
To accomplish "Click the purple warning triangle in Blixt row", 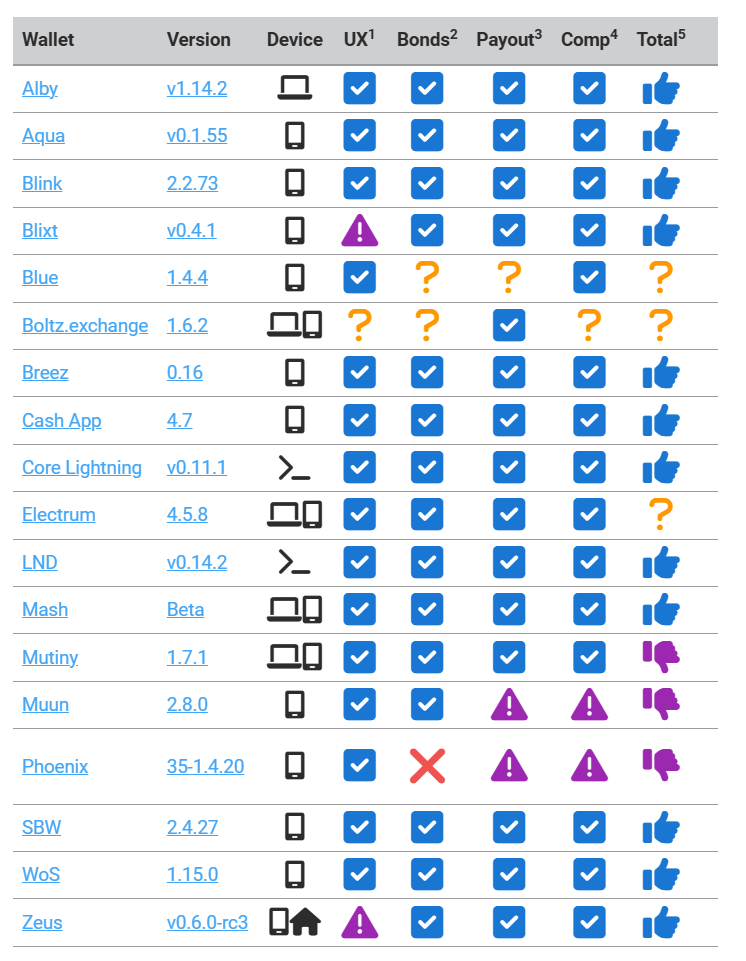I will coord(360,230).
